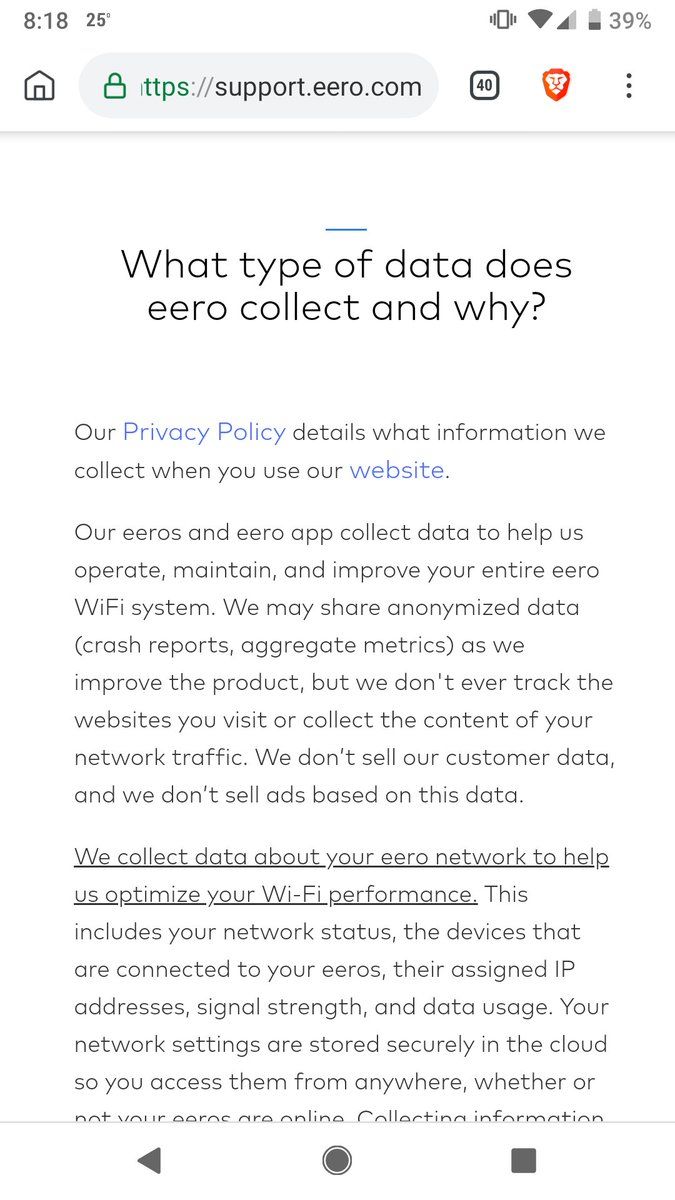Viewport: 675px width, 1200px height.
Task: Click the support.eero.com address bar
Action: 258,86
